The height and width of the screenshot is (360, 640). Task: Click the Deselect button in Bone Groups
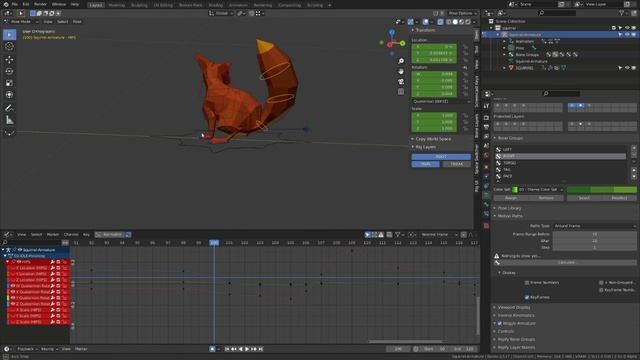pyautogui.click(x=619, y=198)
